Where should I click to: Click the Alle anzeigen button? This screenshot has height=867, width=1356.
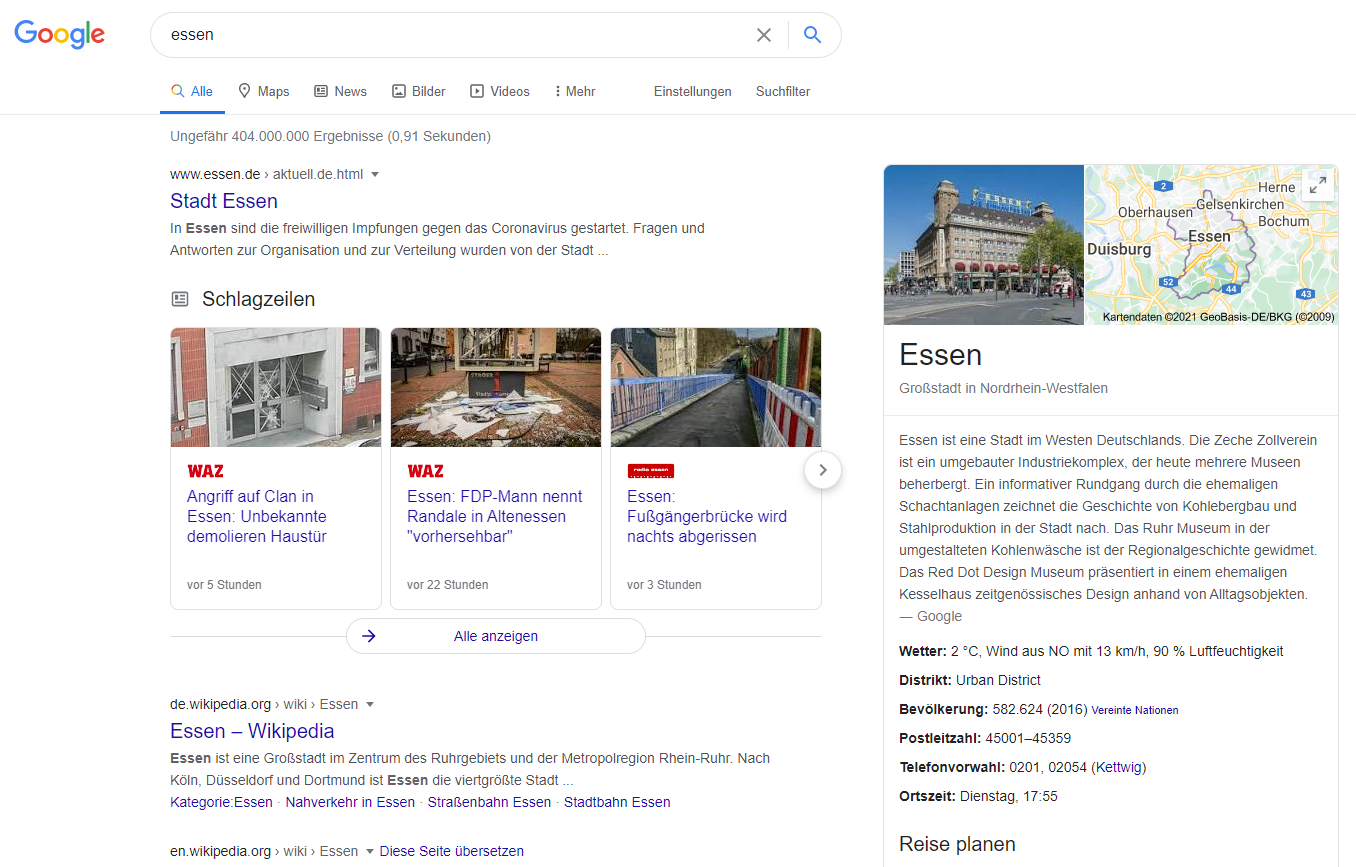point(496,636)
